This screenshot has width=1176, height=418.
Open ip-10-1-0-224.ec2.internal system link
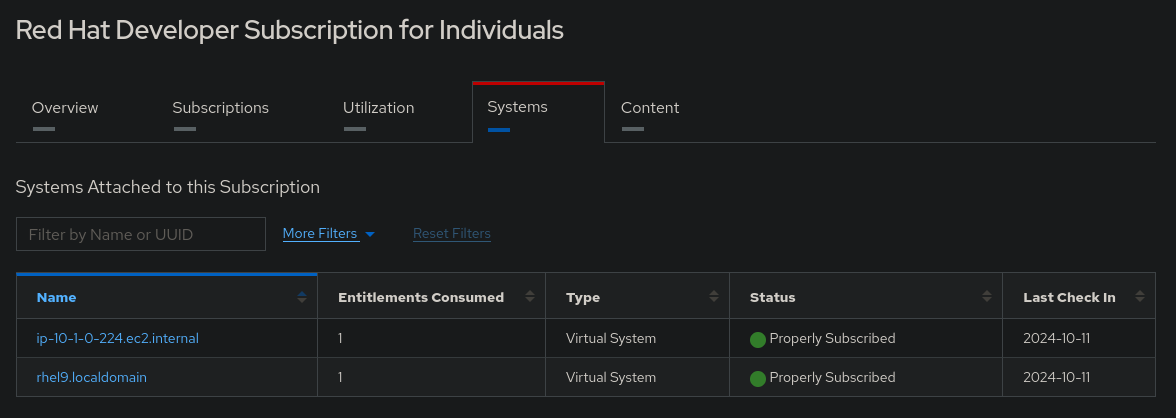(118, 338)
